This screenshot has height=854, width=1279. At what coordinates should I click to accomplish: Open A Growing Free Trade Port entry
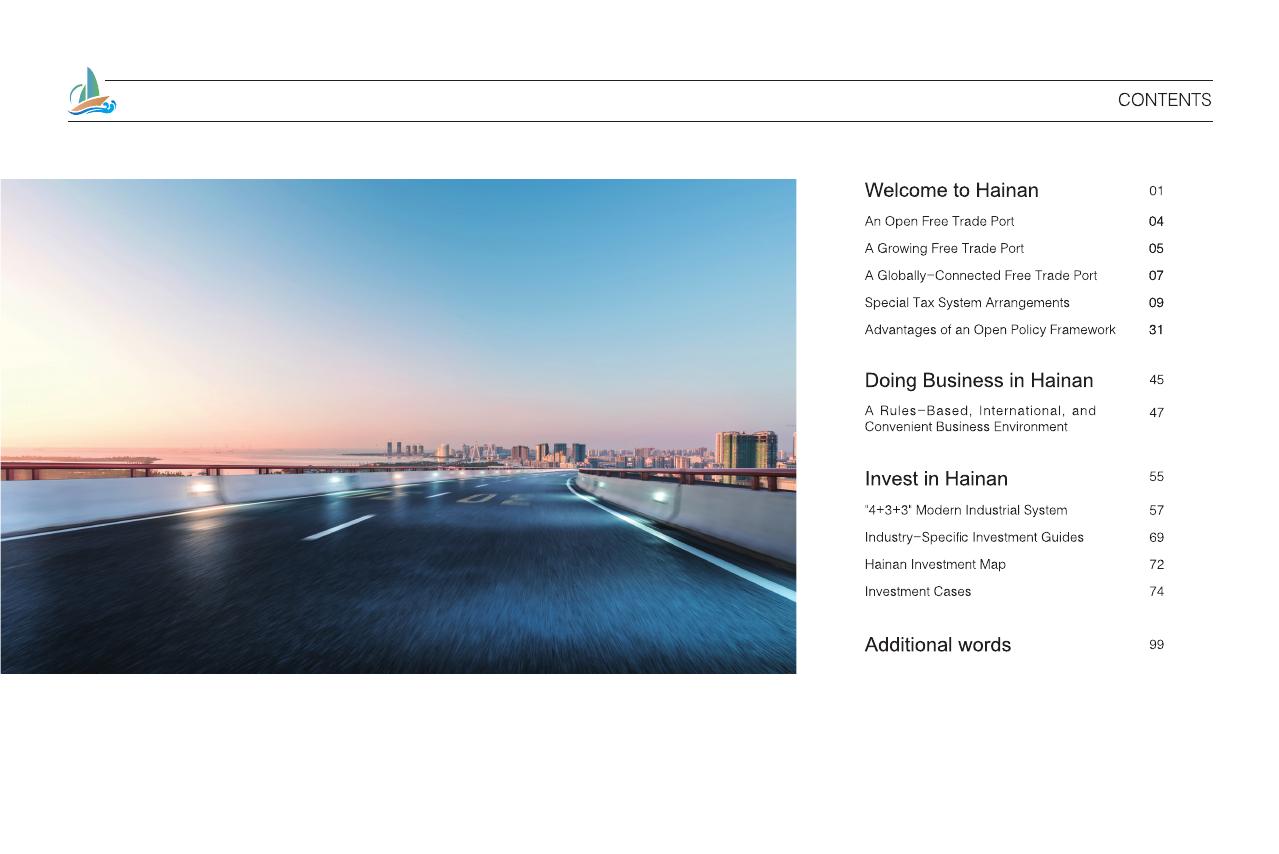pos(944,248)
